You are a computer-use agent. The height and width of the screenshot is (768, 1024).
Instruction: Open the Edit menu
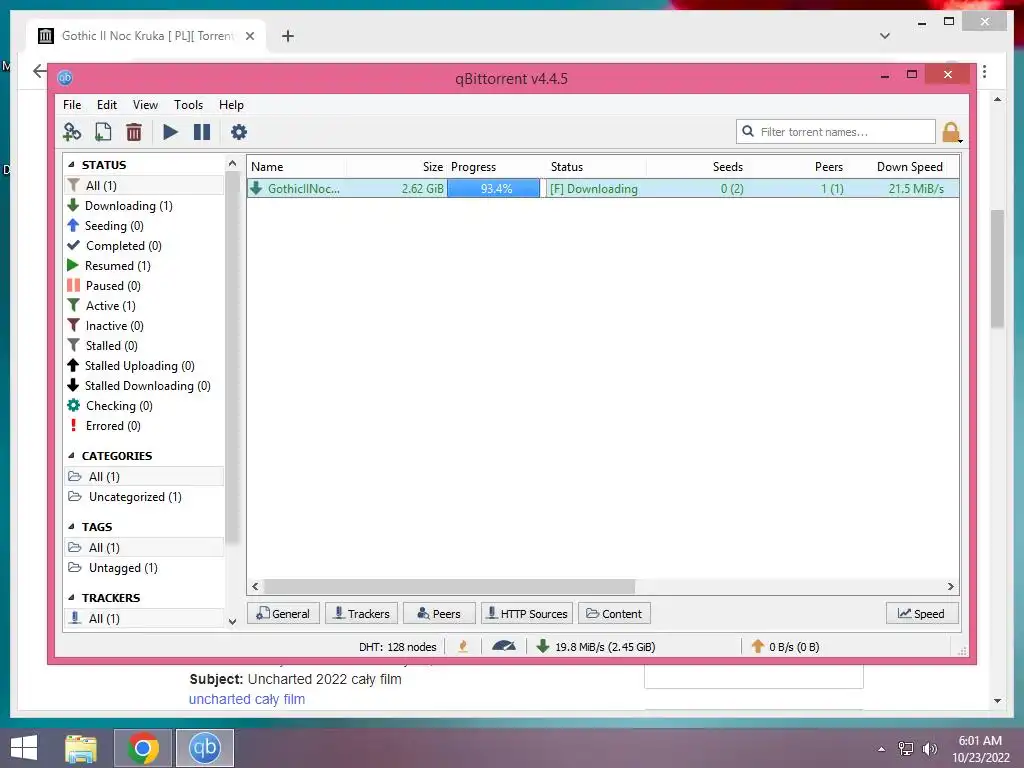(106, 104)
